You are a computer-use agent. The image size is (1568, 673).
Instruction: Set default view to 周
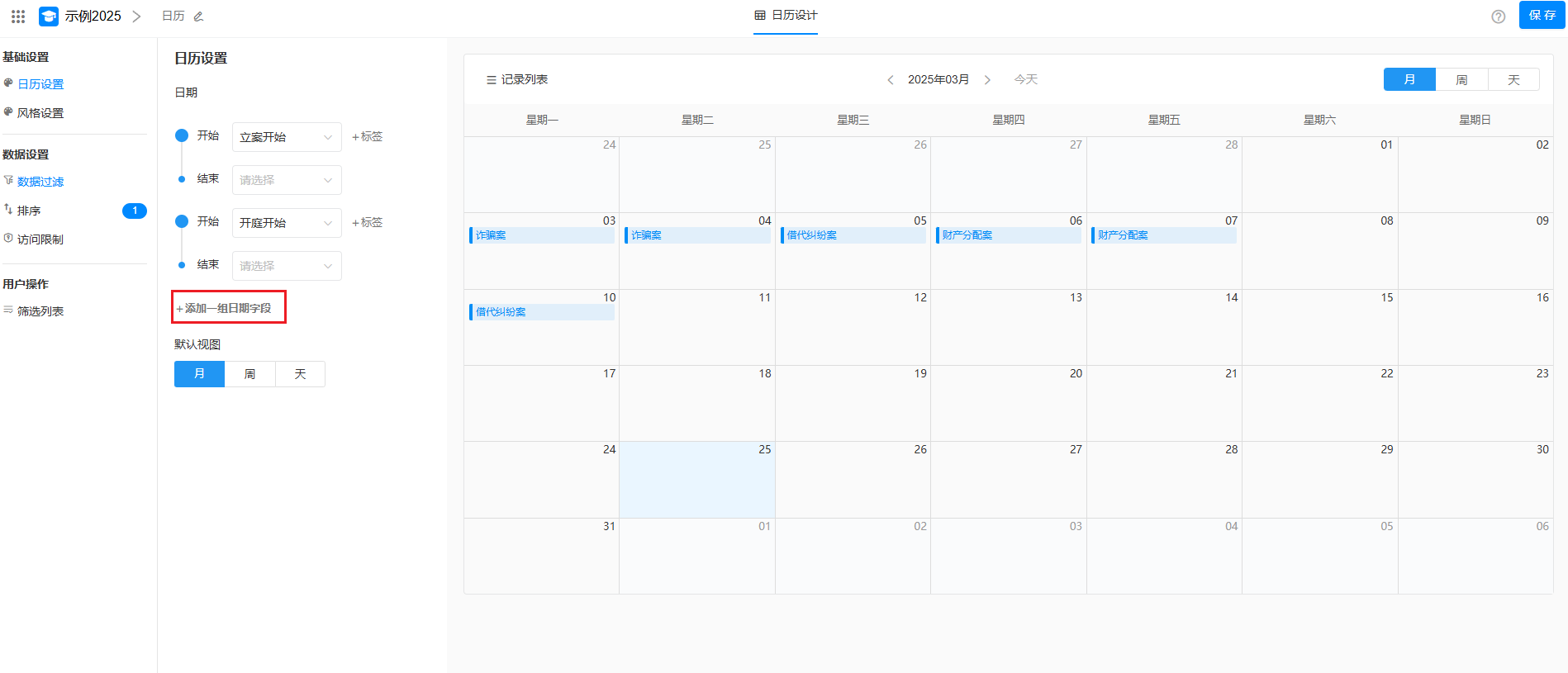point(249,374)
